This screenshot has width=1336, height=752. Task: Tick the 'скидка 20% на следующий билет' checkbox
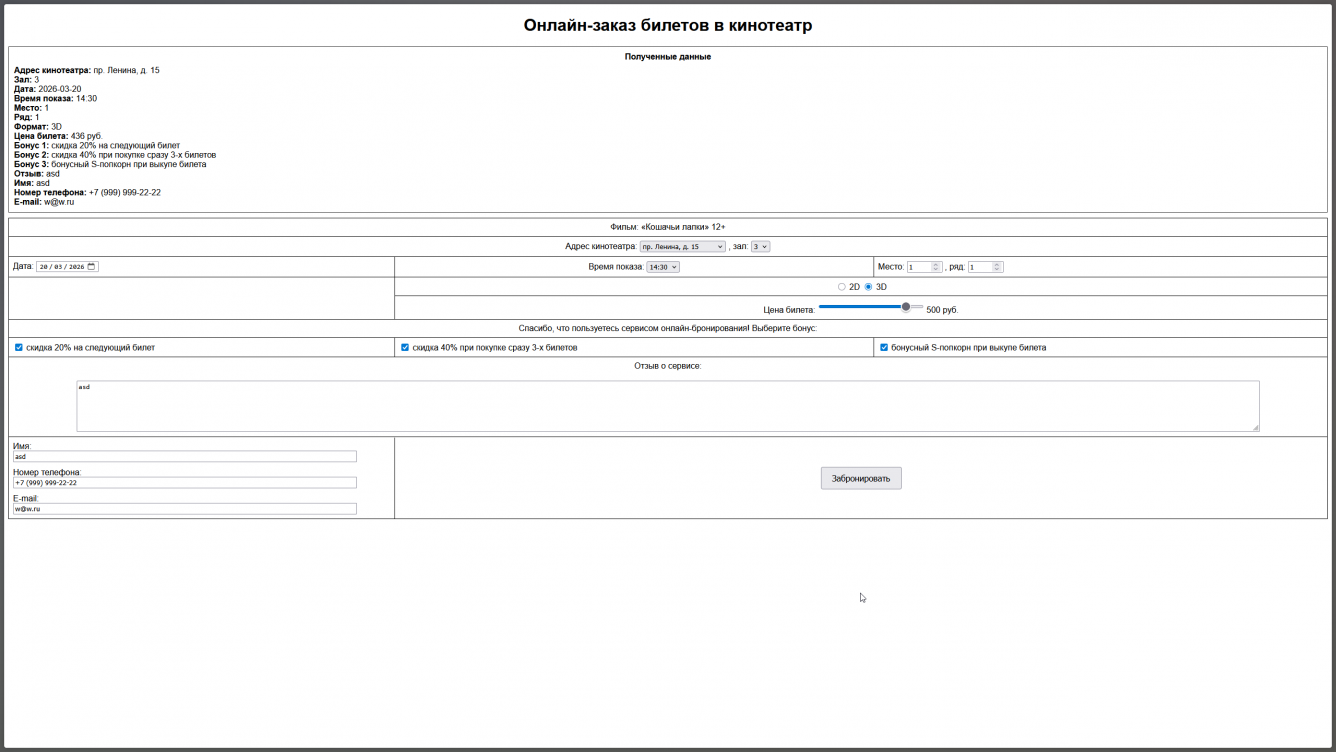tap(18, 348)
